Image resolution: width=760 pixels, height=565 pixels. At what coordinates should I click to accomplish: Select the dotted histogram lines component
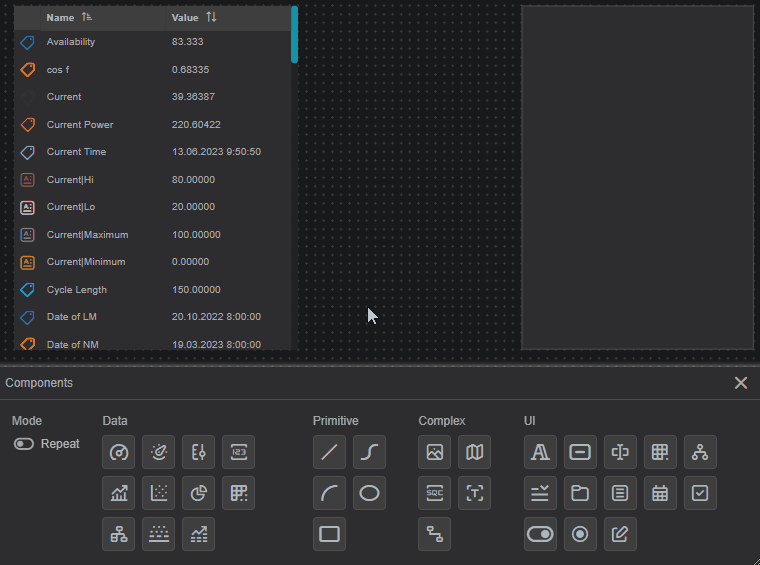click(x=158, y=534)
